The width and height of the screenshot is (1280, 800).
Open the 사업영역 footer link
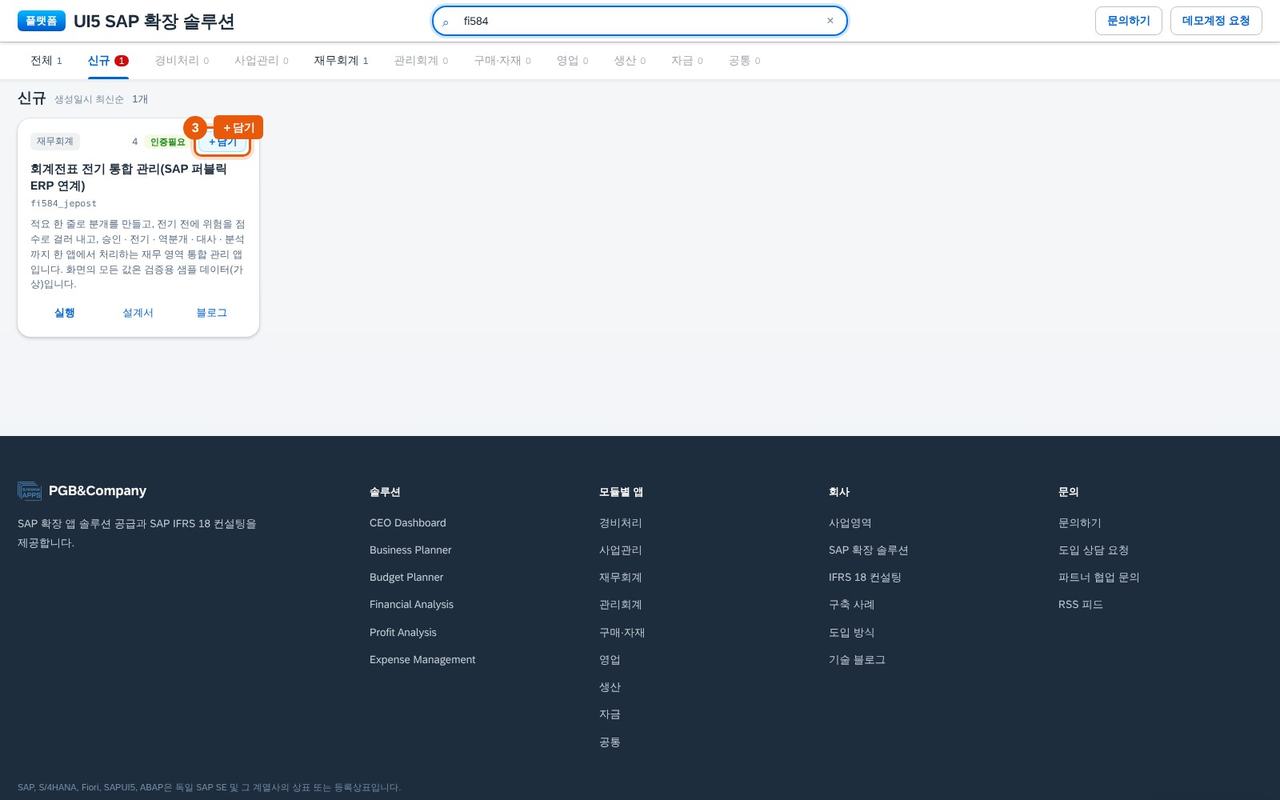point(850,523)
